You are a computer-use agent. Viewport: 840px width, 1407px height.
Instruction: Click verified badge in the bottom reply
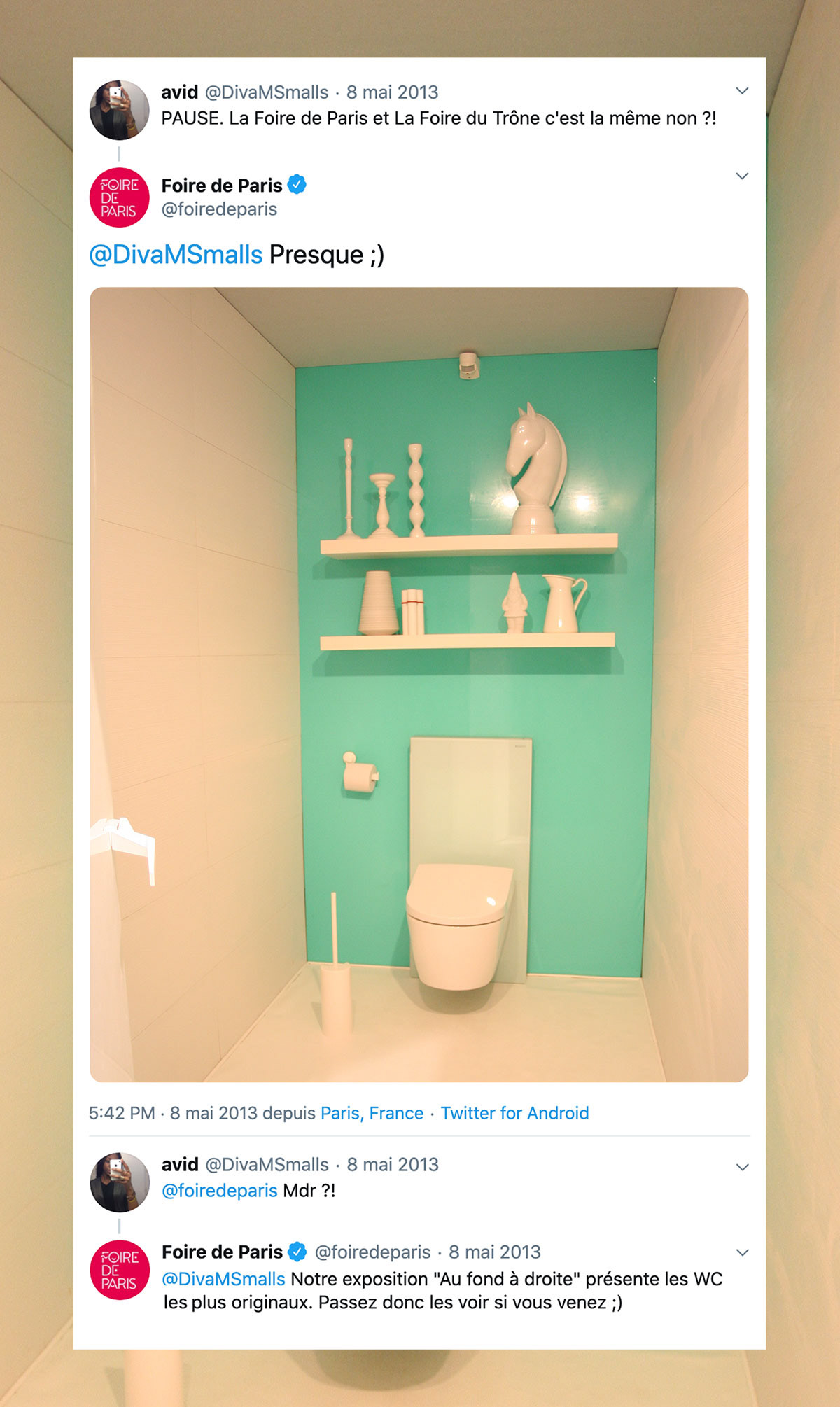pyautogui.click(x=297, y=1252)
